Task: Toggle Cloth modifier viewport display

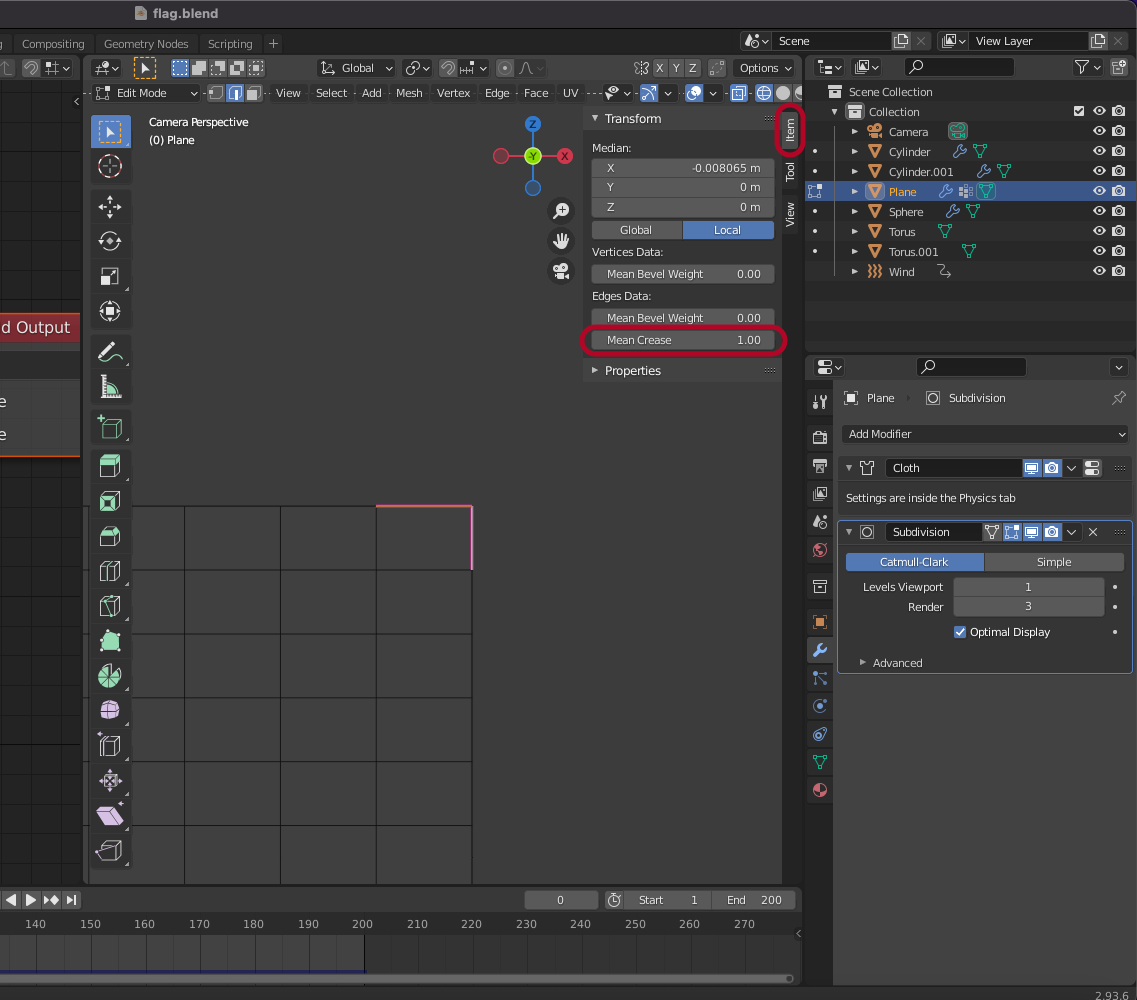Action: (x=1031, y=468)
